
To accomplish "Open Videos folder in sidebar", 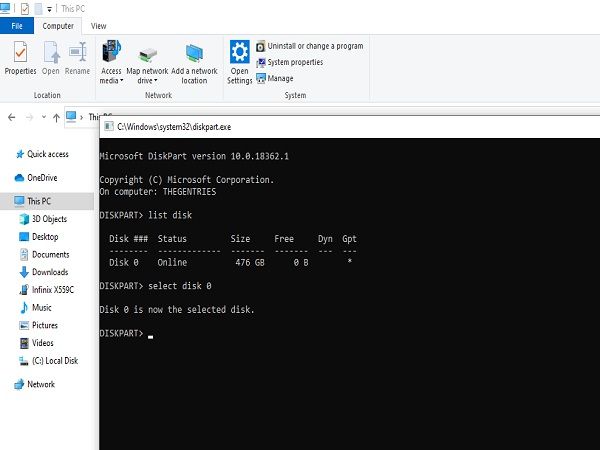I will (x=37, y=343).
